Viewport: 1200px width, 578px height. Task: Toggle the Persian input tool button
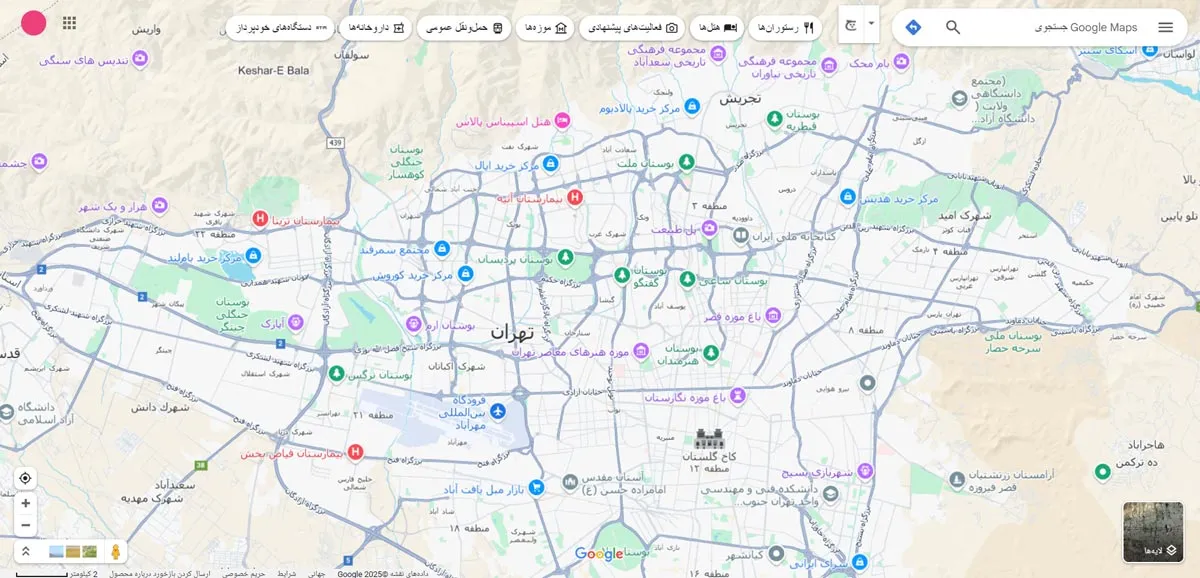click(852, 25)
